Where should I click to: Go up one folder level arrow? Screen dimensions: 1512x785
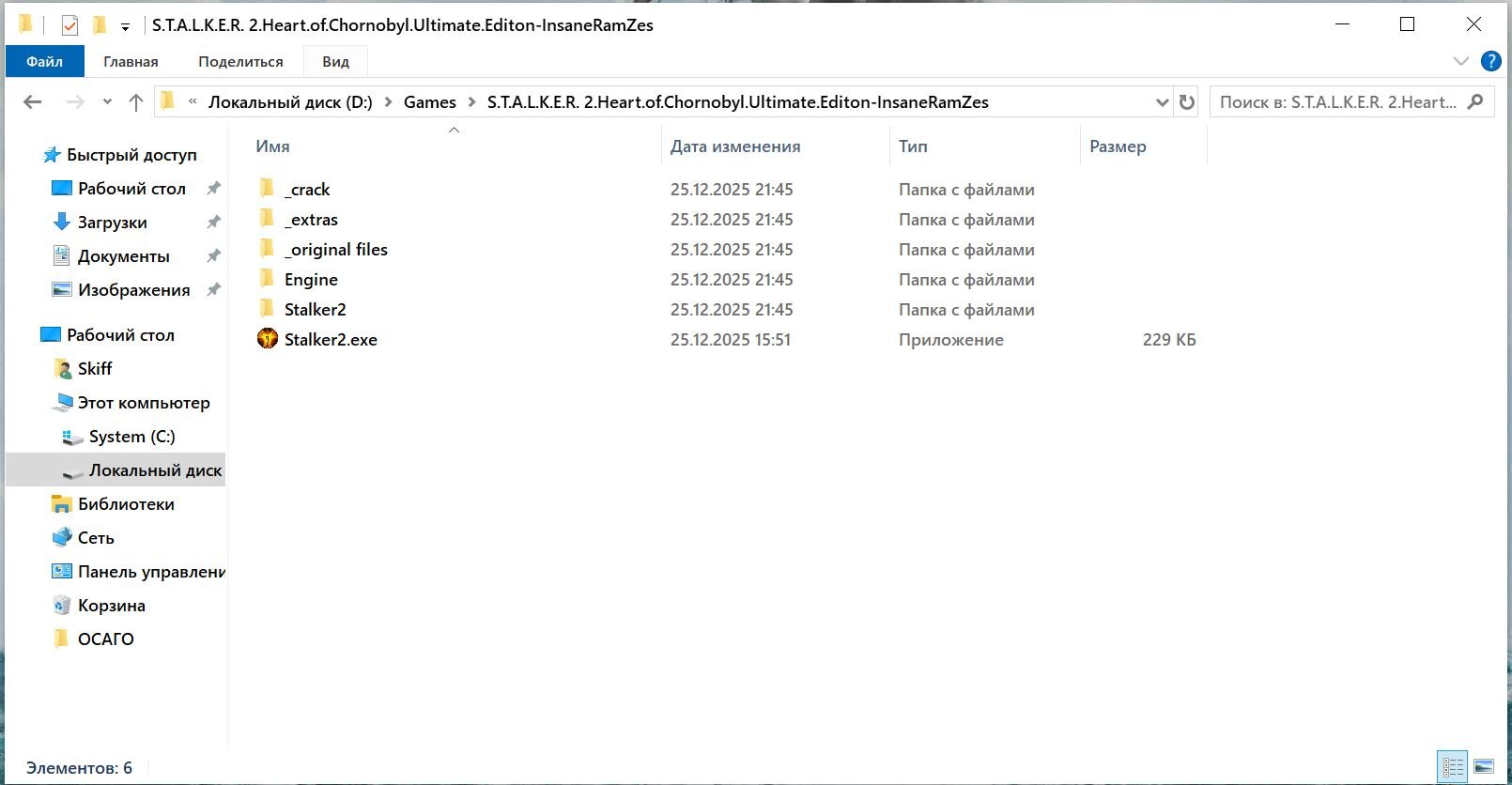(136, 102)
